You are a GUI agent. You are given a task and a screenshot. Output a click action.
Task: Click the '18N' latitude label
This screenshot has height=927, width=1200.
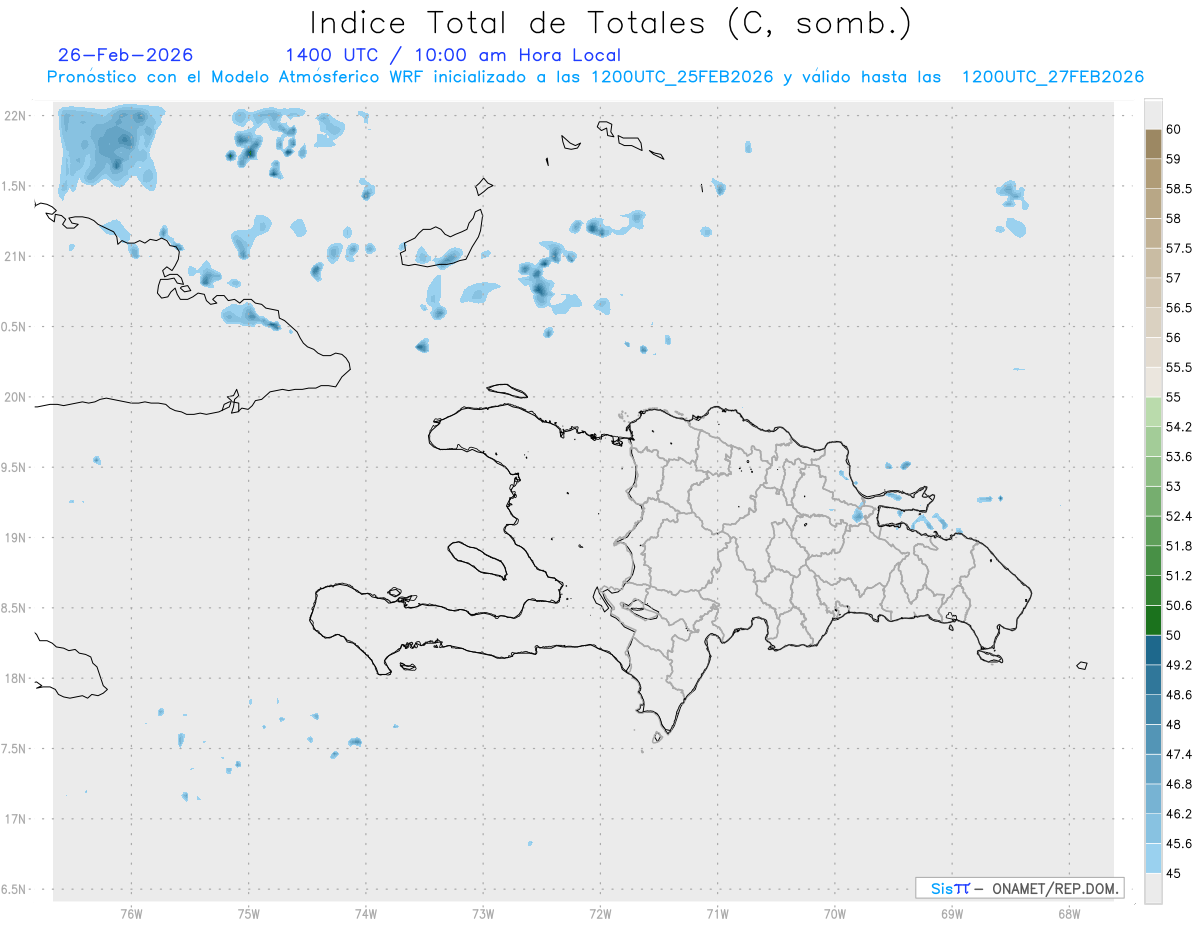tap(16, 678)
